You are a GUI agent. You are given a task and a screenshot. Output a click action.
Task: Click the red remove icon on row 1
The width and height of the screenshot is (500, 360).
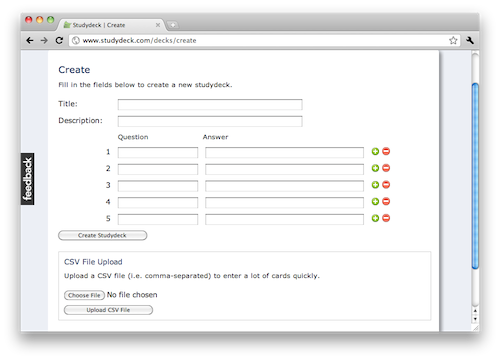(x=386, y=151)
